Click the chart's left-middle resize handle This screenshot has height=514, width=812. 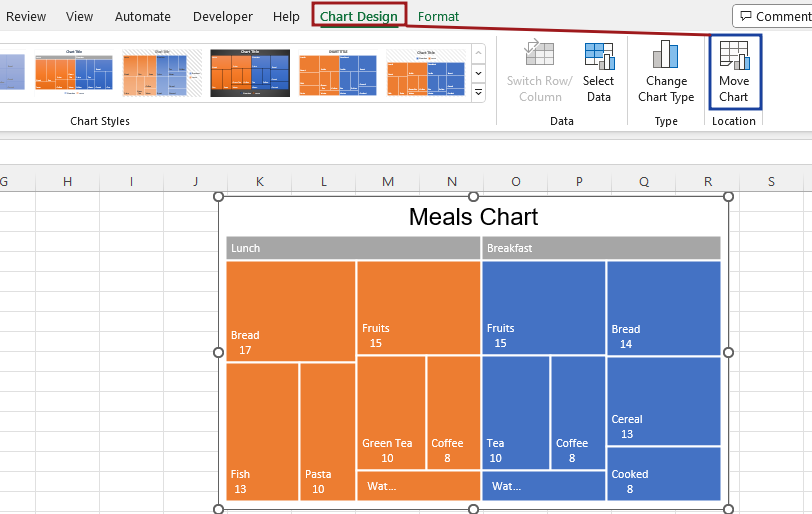point(219,353)
